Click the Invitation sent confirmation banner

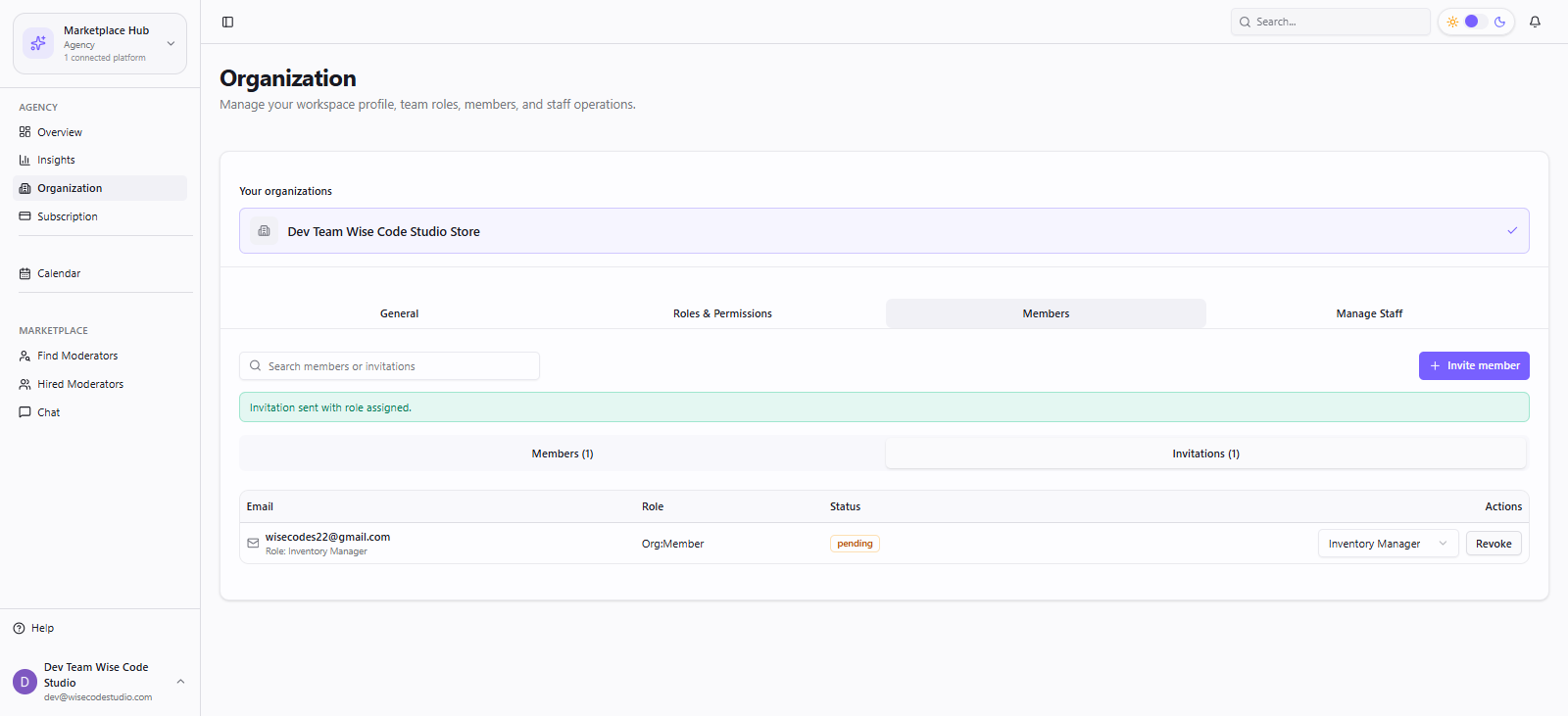pyautogui.click(x=884, y=407)
